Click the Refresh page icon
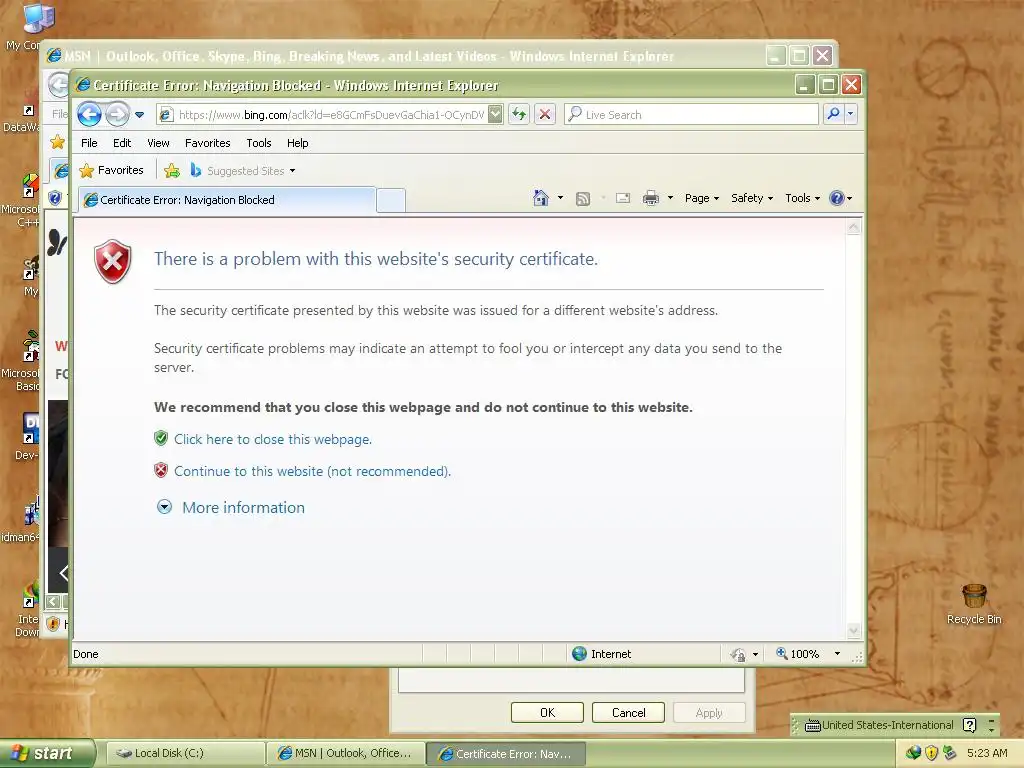The width and height of the screenshot is (1024, 768). click(519, 114)
